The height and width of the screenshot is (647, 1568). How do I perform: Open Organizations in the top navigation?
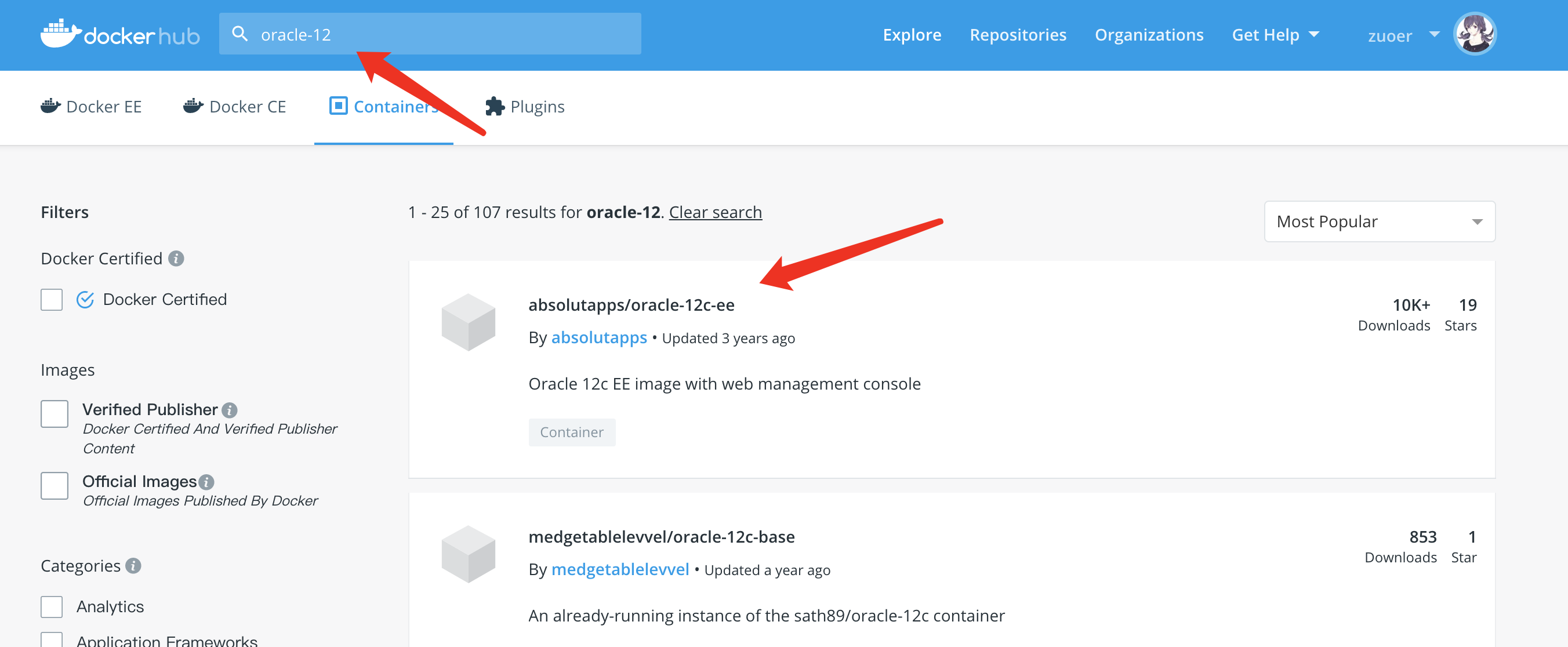1149,35
